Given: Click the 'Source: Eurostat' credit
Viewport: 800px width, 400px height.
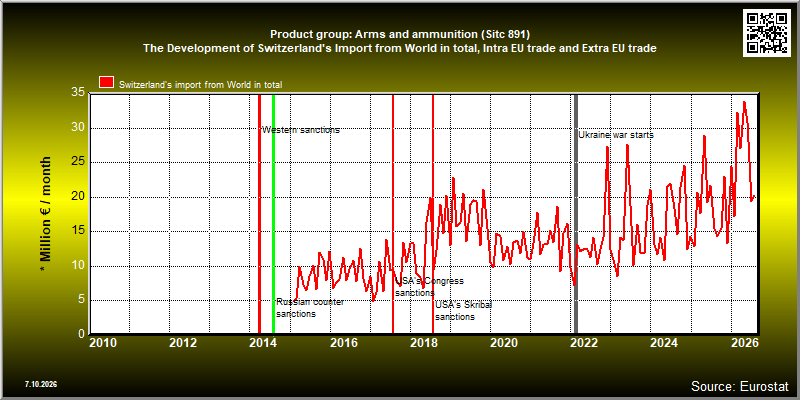Looking at the screenshot, I should click(x=740, y=386).
